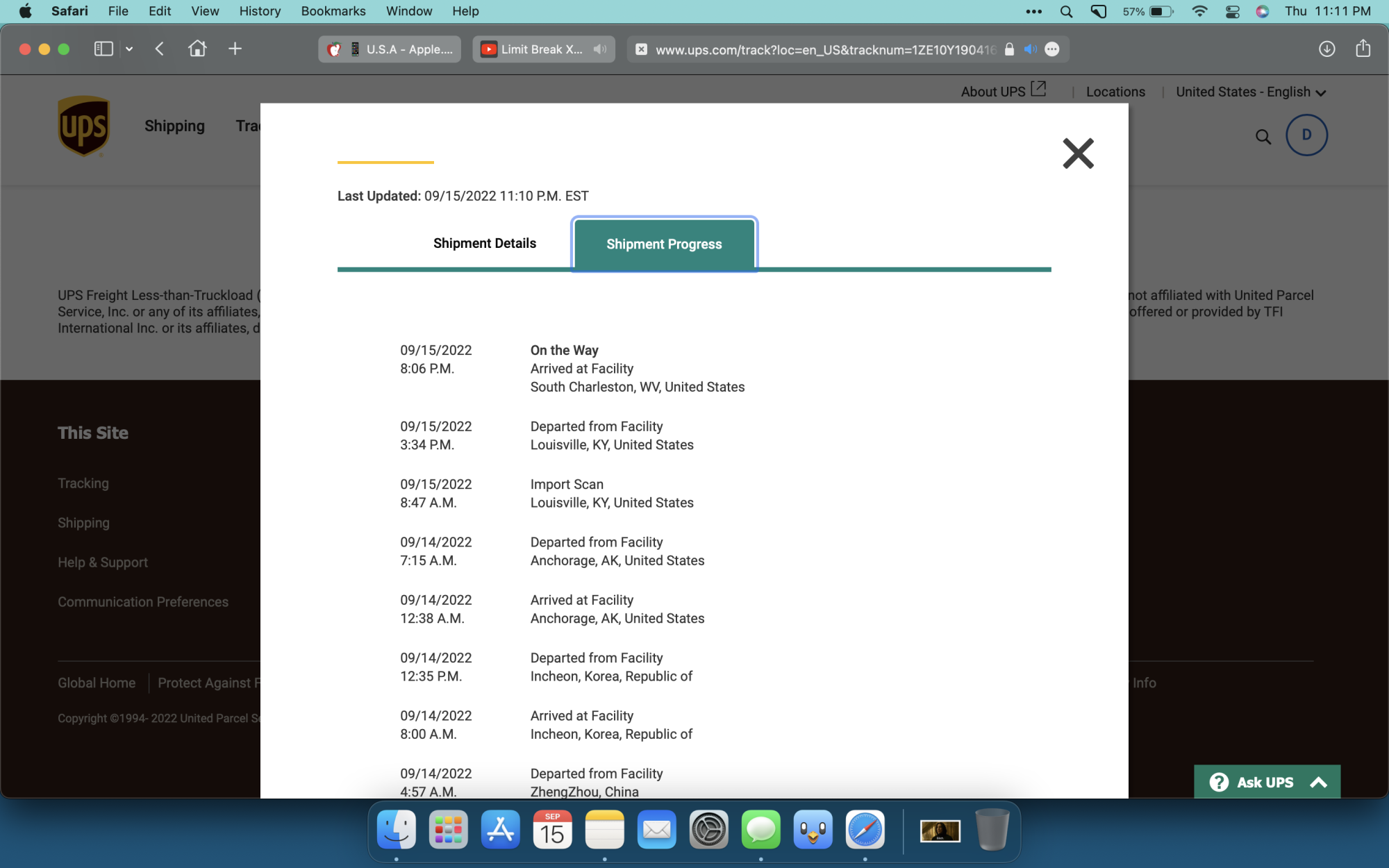Toggle the audio icon in the UPS address bar
Viewport: 1389px width, 868px height.
pyautogui.click(x=1031, y=49)
